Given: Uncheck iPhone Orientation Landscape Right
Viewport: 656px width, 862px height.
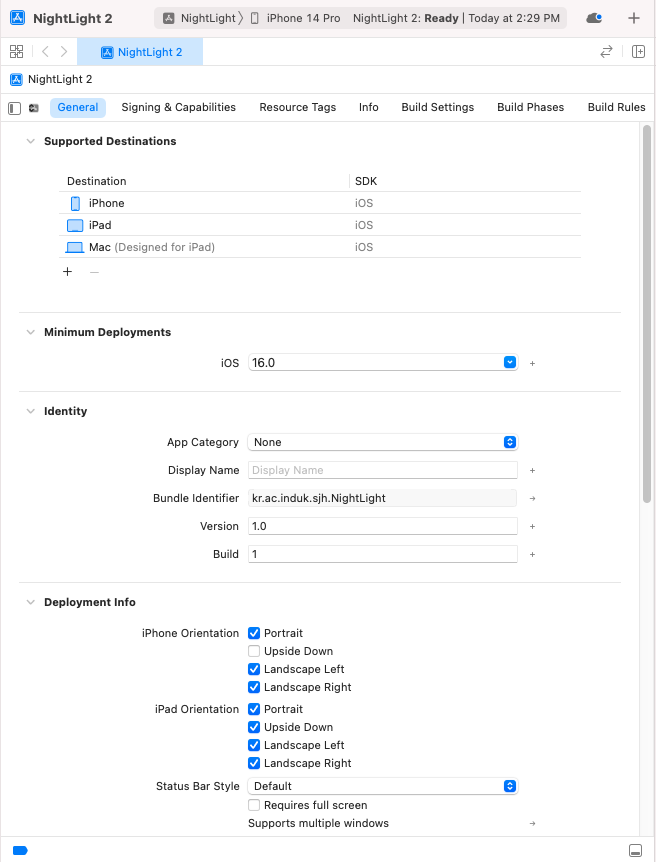Looking at the screenshot, I should [254, 687].
